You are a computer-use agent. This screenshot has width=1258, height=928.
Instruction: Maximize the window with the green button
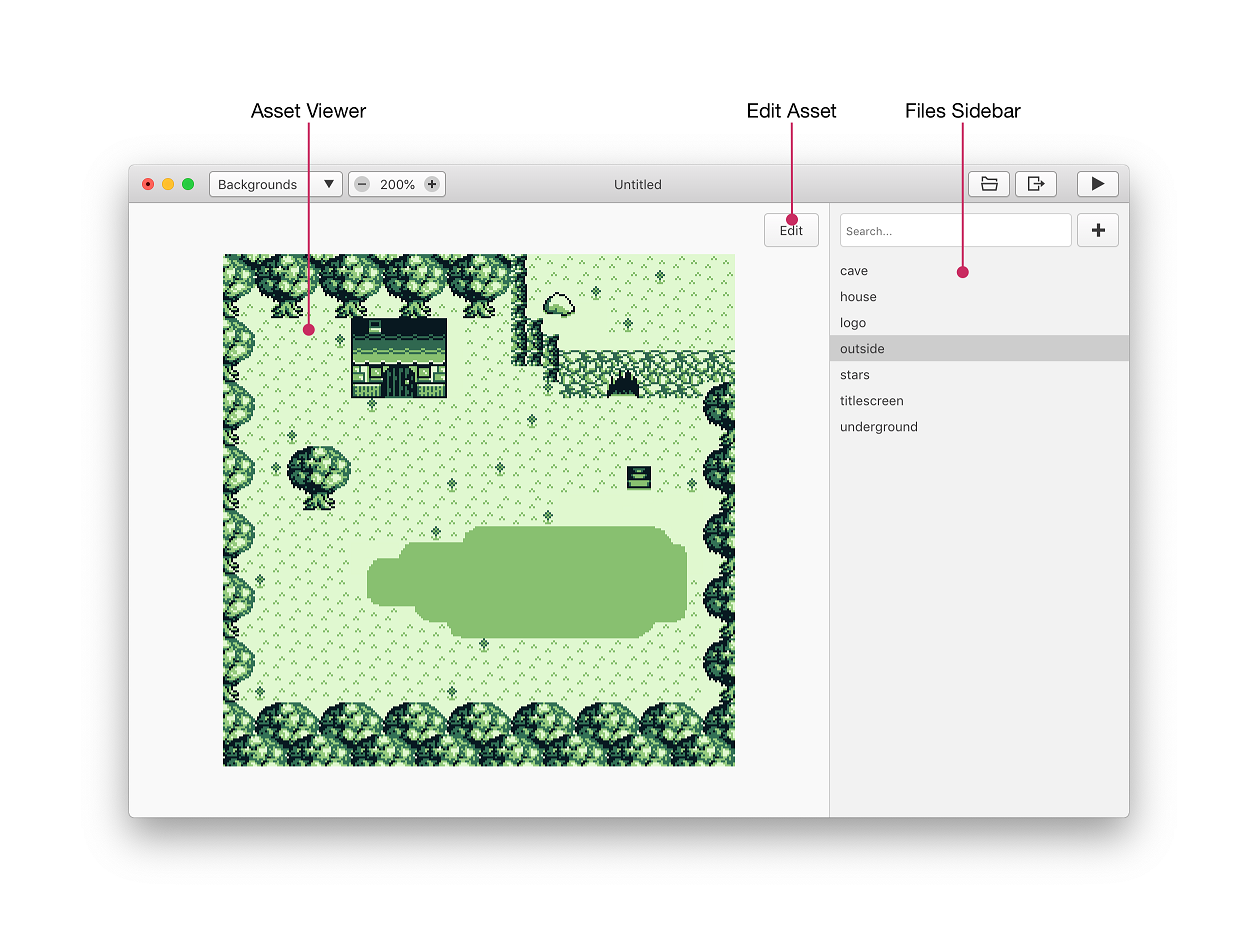[x=188, y=184]
